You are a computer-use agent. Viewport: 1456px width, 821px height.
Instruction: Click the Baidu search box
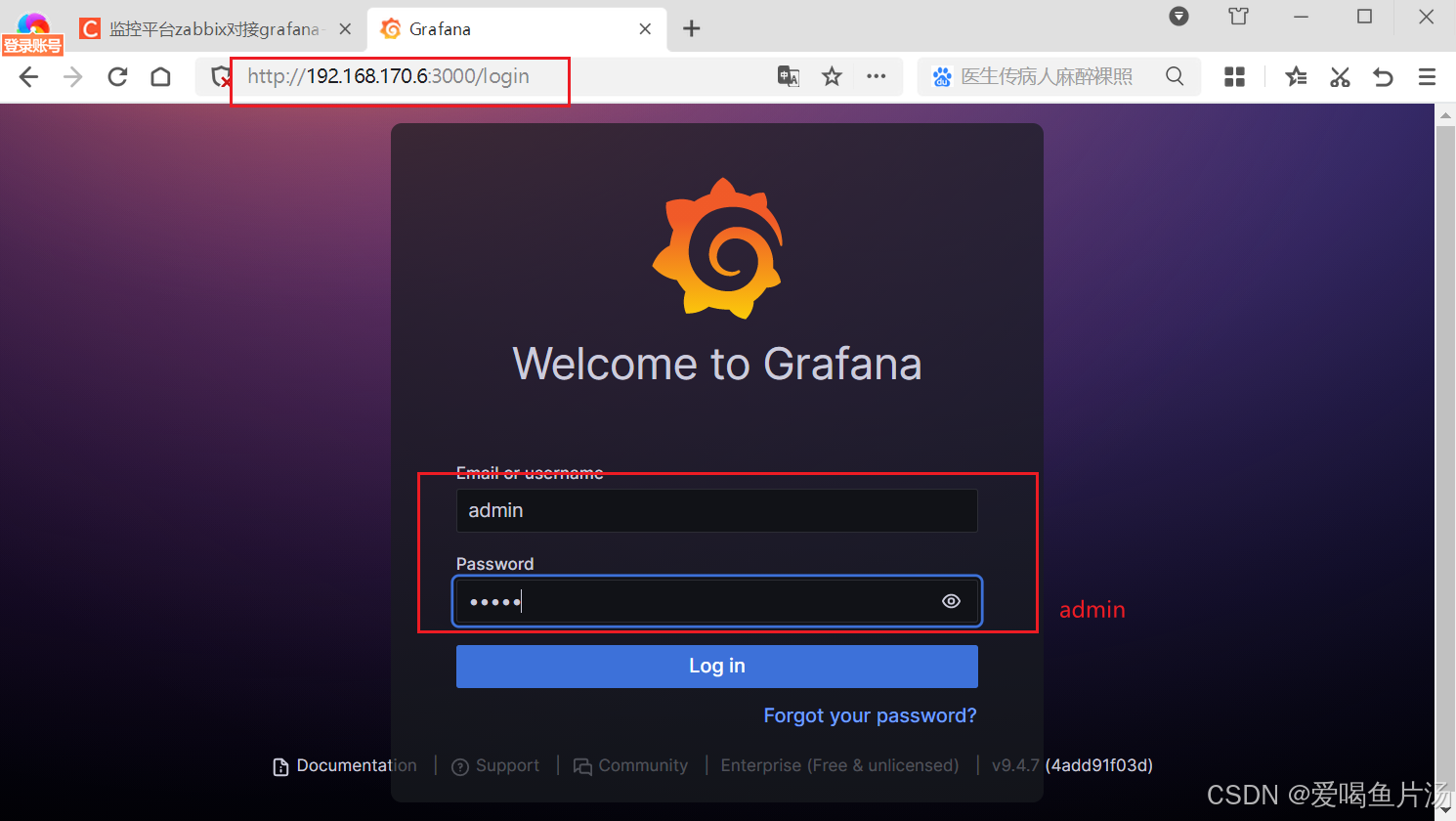point(1046,76)
